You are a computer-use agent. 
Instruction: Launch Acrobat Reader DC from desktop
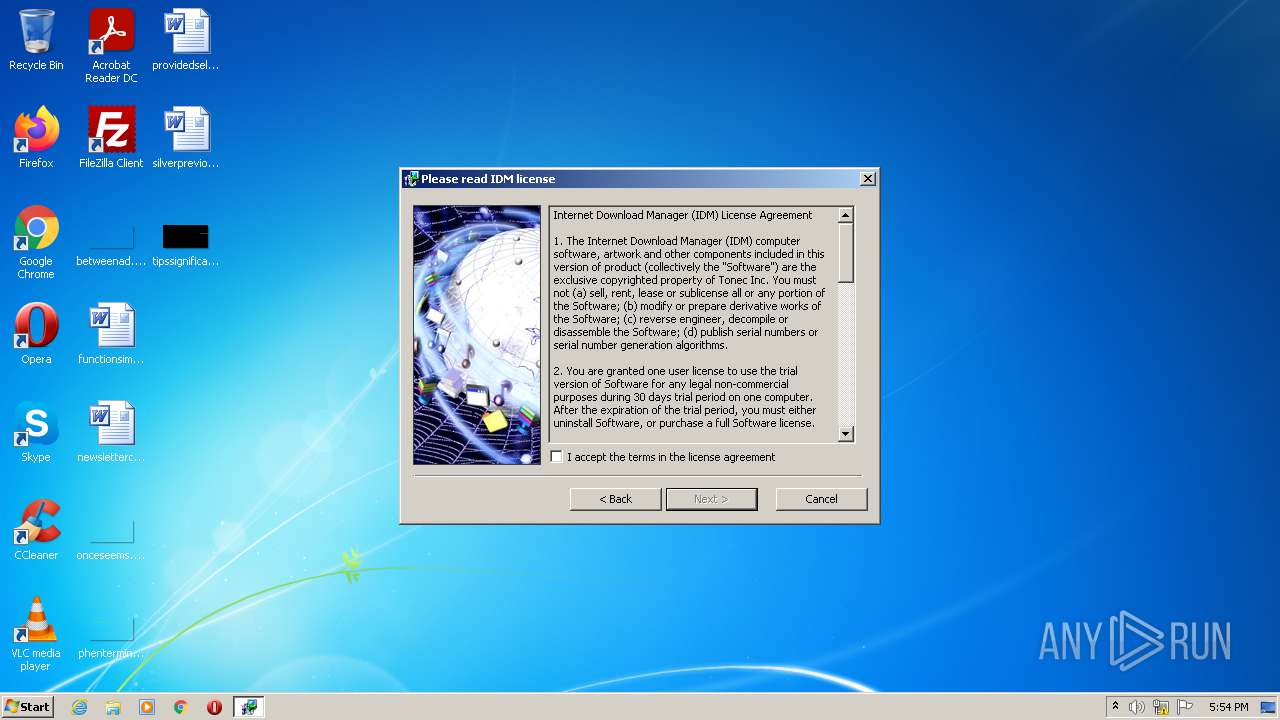point(111,46)
